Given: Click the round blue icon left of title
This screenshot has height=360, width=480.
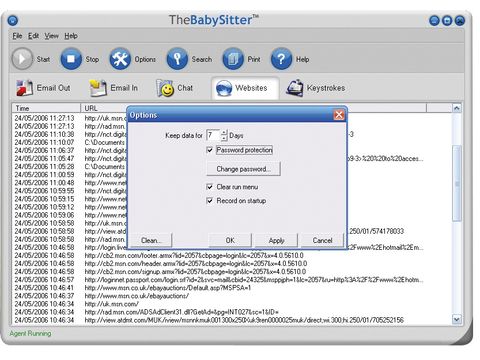Looking at the screenshot, I should pos(13,21).
